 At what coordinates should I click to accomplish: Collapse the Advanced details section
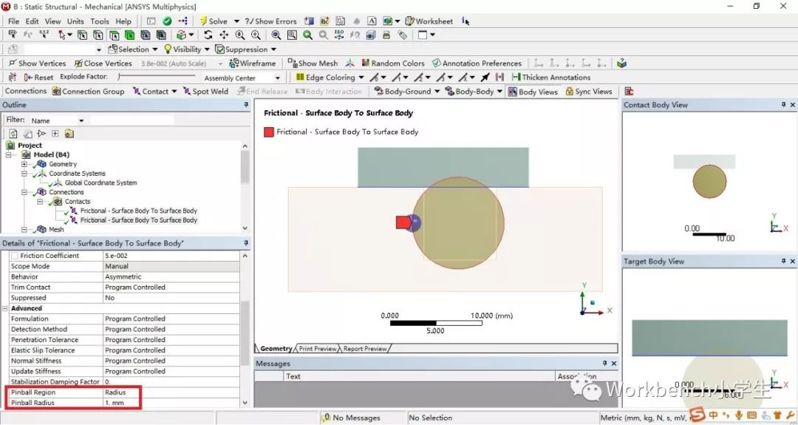click(5, 308)
